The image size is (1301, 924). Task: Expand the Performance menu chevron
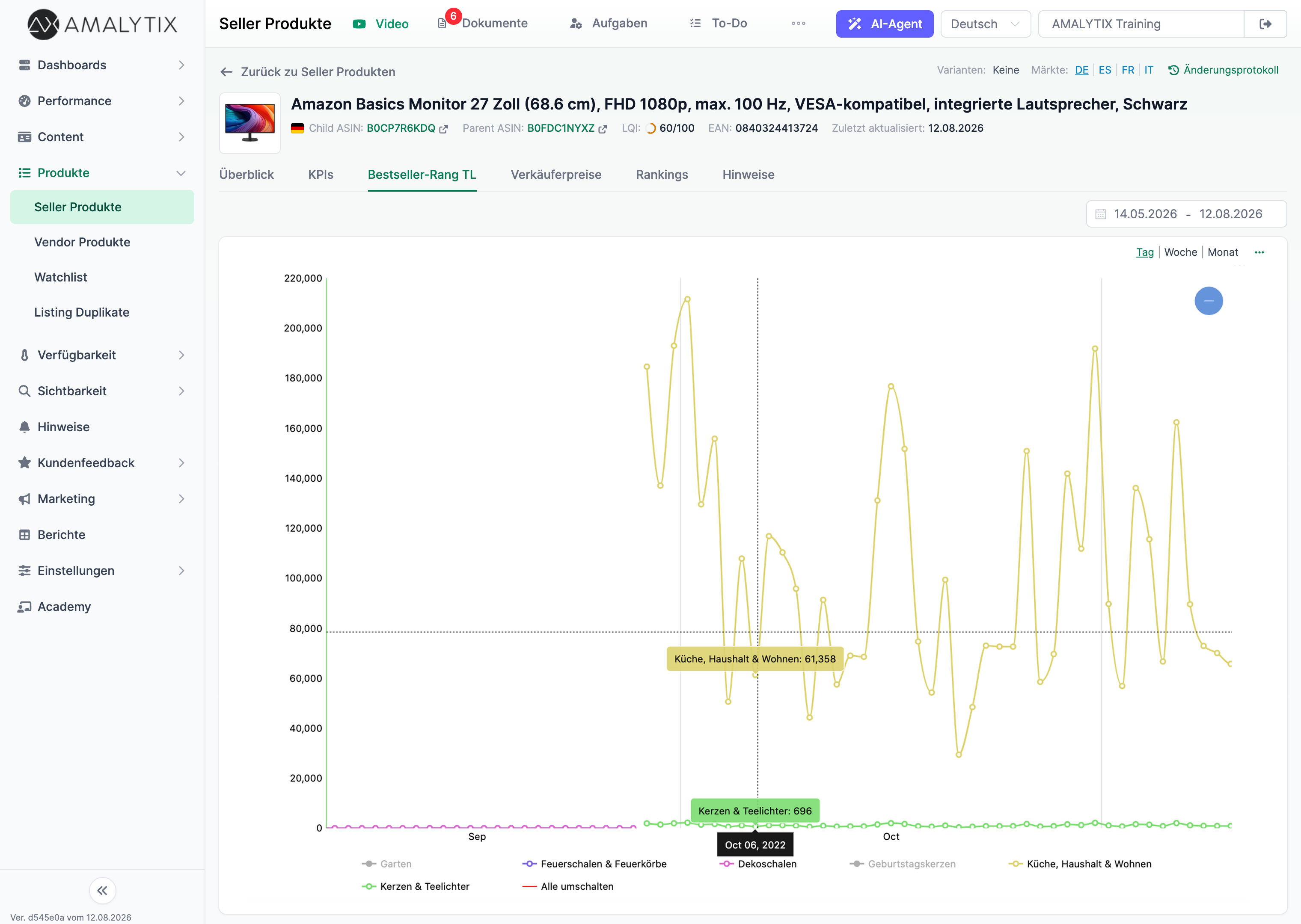(x=181, y=101)
